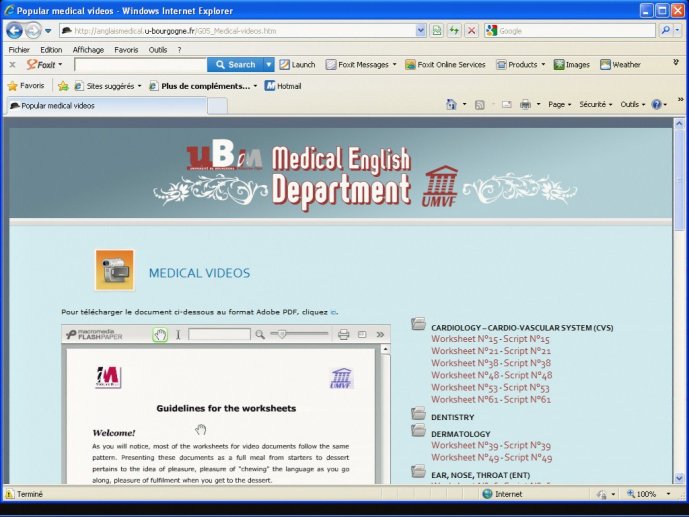Open Plus de compléments dropdown
689x517 pixels.
click(x=203, y=86)
